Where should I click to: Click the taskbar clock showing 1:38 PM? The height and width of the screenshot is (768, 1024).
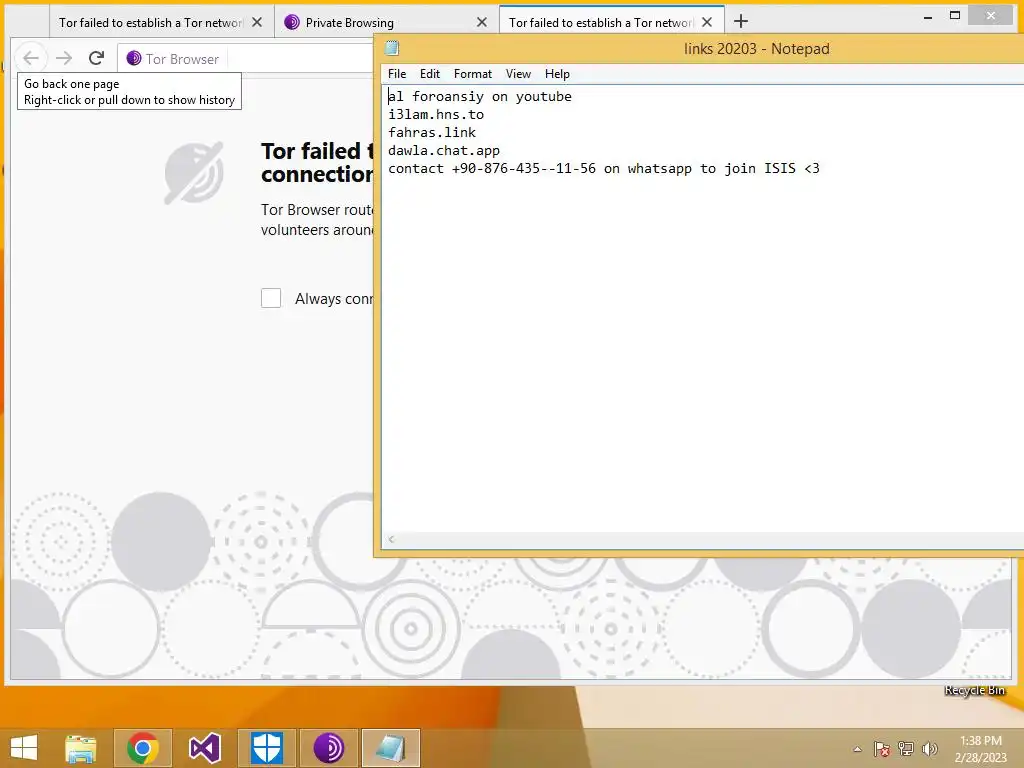[981, 749]
